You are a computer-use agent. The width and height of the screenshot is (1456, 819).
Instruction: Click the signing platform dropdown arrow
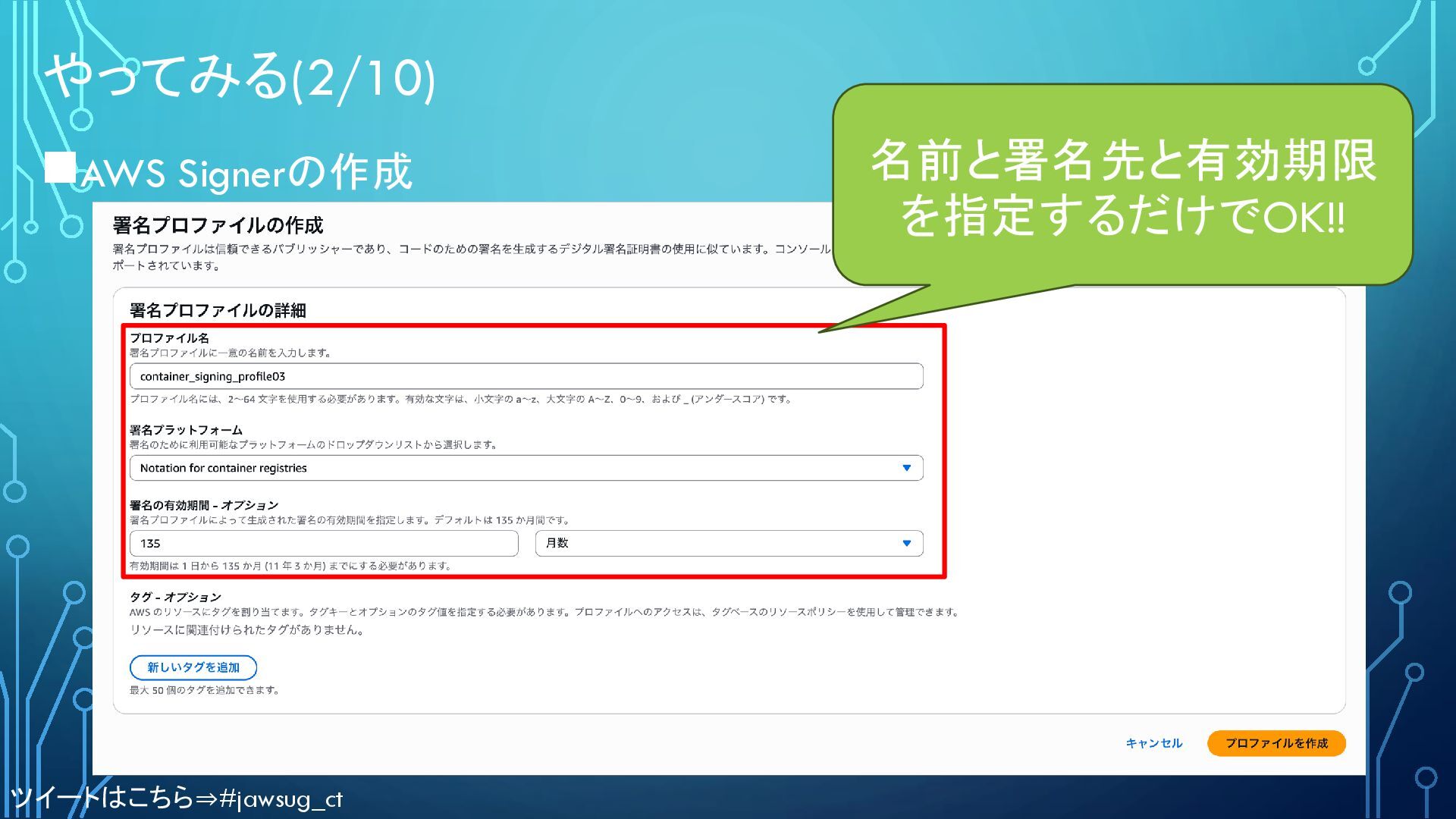coord(906,468)
